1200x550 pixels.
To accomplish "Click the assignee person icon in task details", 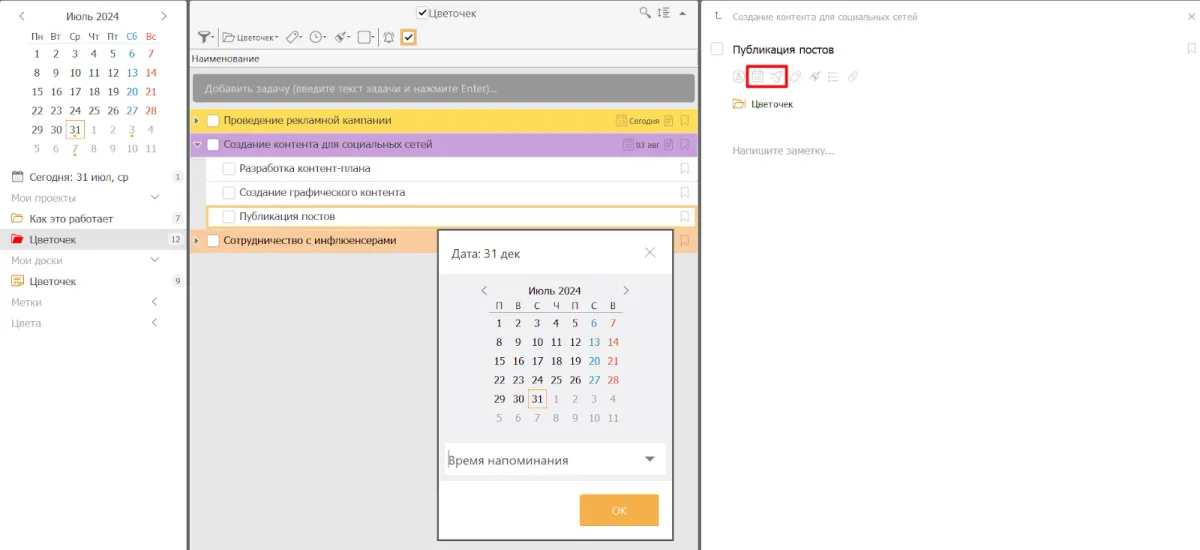I will click(x=738, y=76).
